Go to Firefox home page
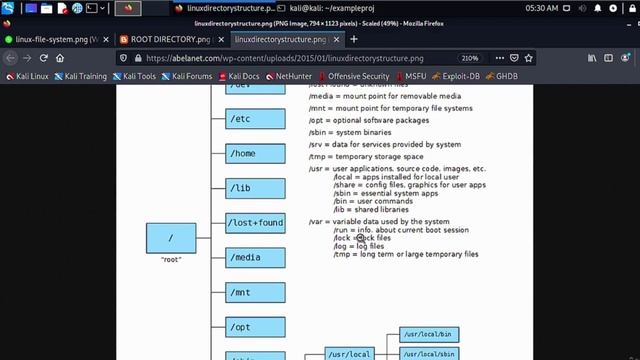The image size is (640, 360). pos(60,58)
